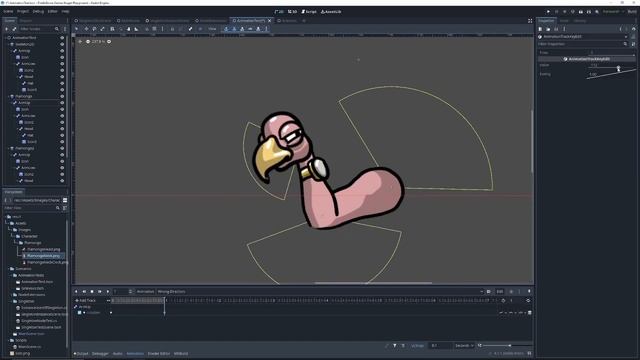640x360 pixels.
Task: Switch to the 3D workspace
Action: click(x=292, y=12)
